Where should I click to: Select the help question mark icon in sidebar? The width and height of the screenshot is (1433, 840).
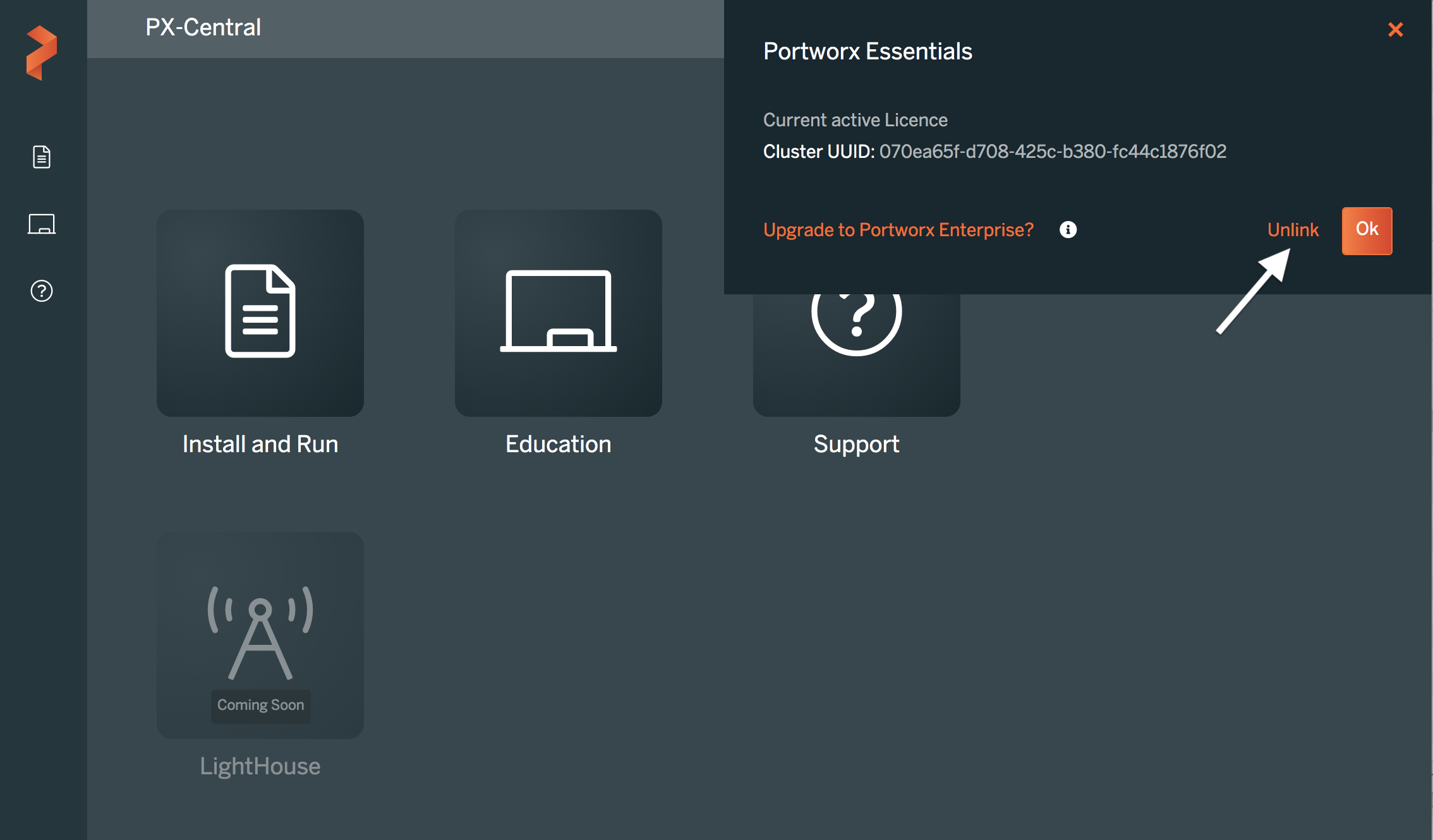click(40, 291)
